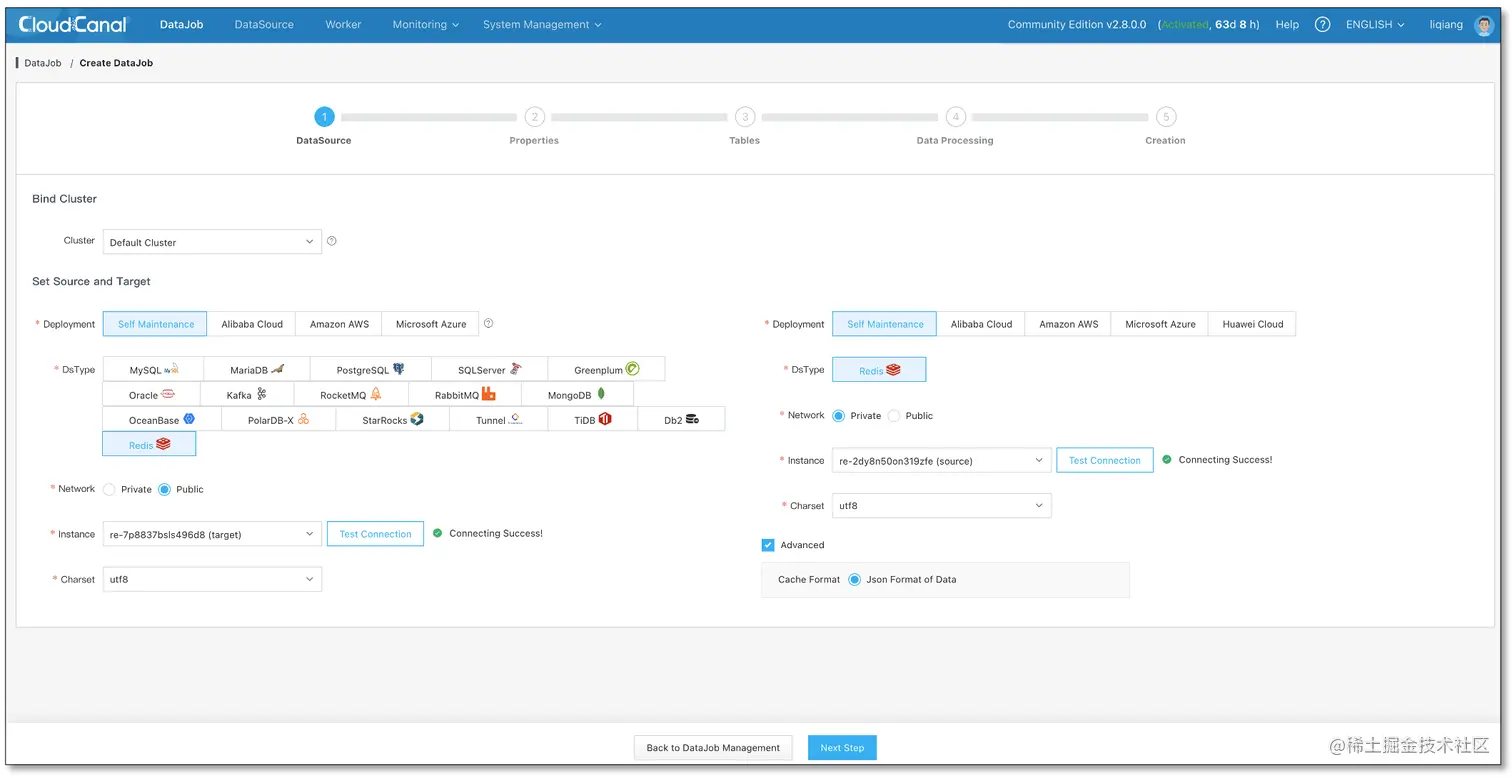Set source deployment to Self Maintenance

(x=155, y=323)
